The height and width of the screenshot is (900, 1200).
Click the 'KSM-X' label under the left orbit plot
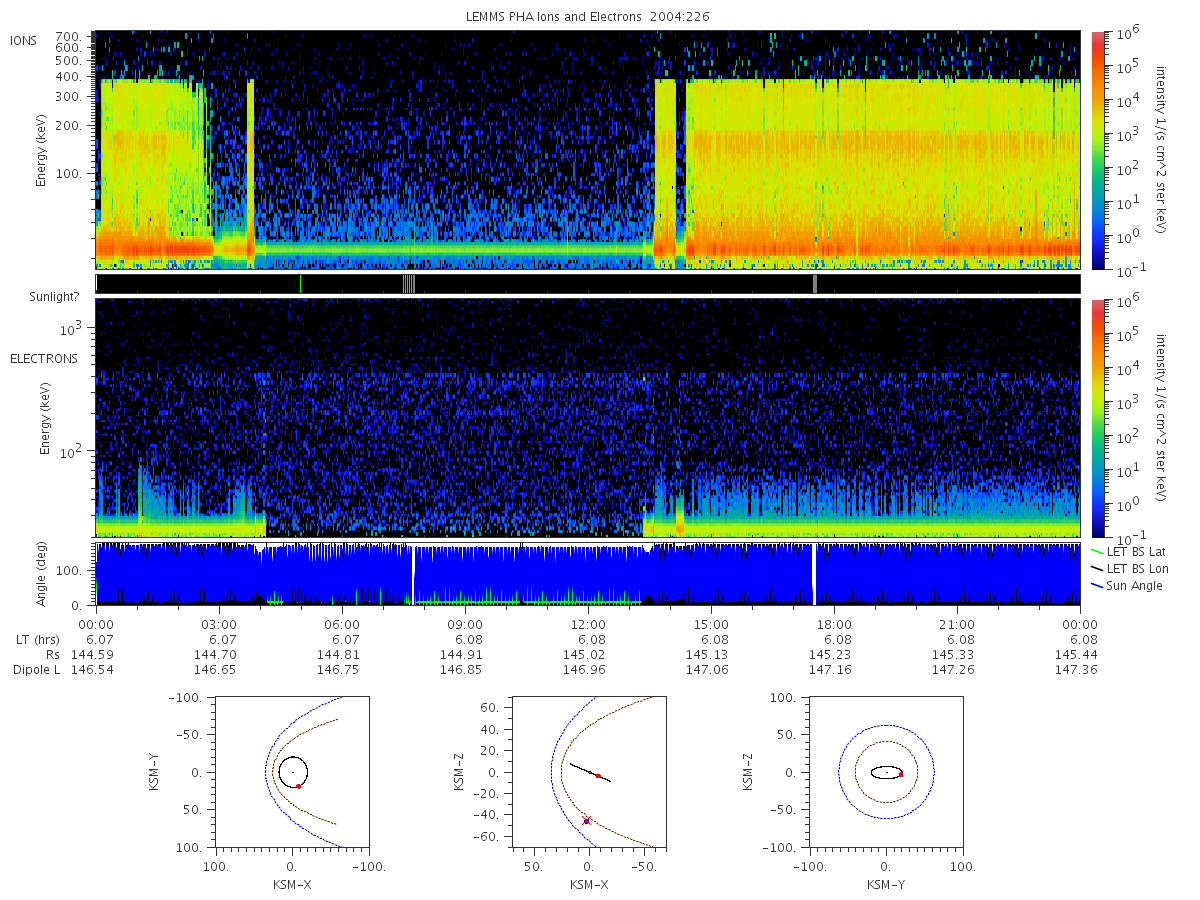pyautogui.click(x=292, y=885)
